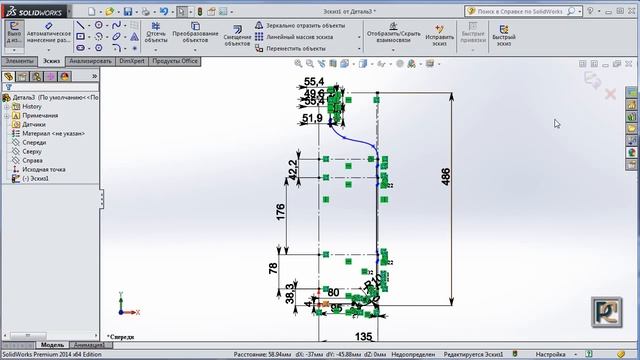The width and height of the screenshot is (640, 360).
Task: Select the Smart Dimension (Автоматическое нанесение размеров) tool
Action: (x=49, y=33)
